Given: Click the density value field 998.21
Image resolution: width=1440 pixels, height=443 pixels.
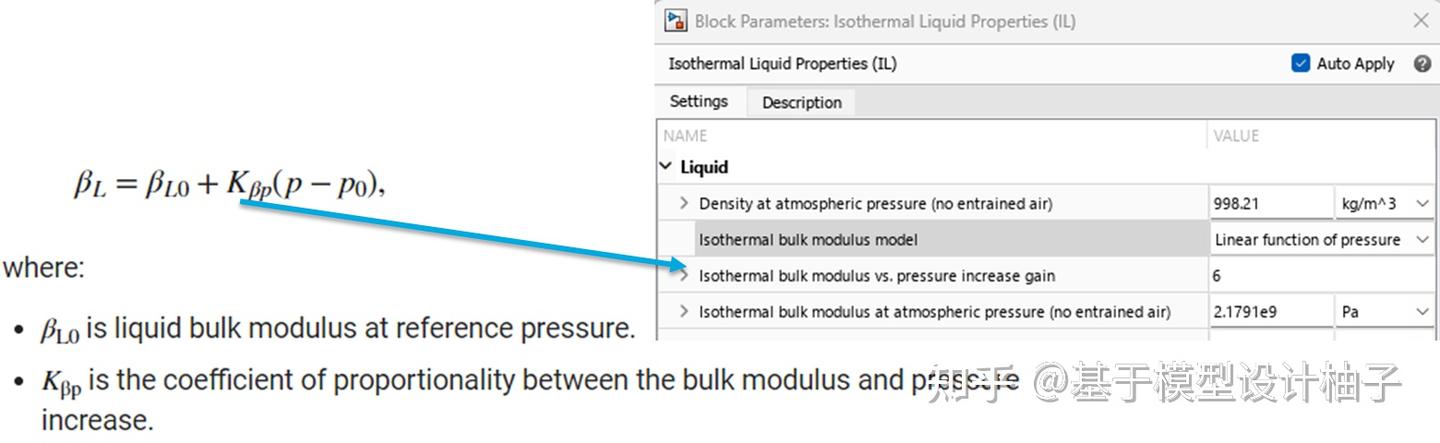Looking at the screenshot, I should 1268,203.
